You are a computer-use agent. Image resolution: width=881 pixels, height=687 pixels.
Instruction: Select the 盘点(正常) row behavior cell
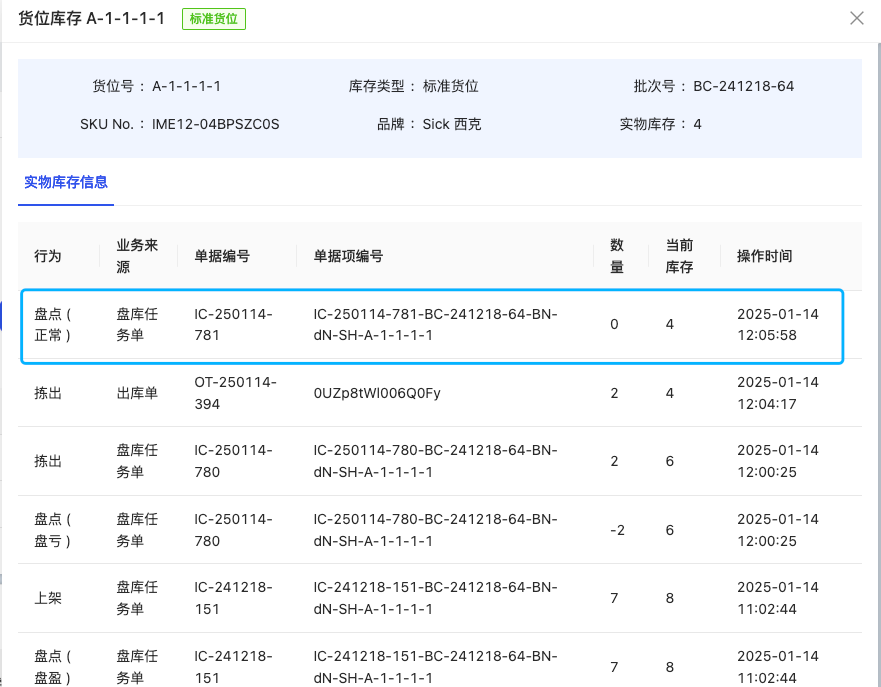pyautogui.click(x=53, y=324)
